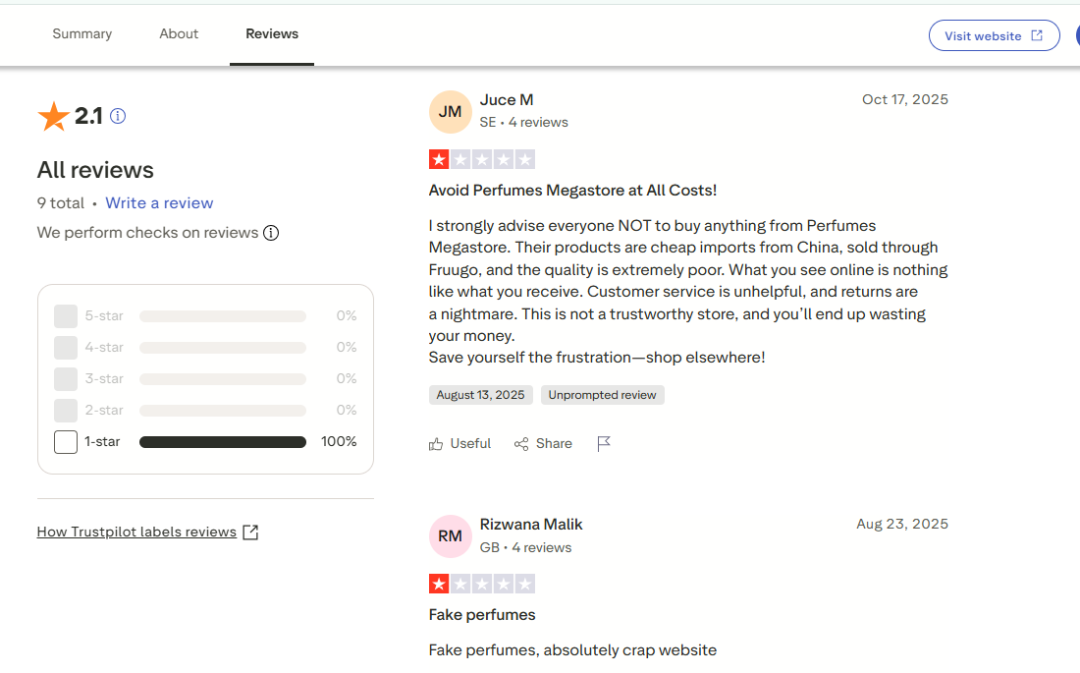Toggle the 3-star filter checkbox
The height and width of the screenshot is (673, 1080).
point(66,379)
